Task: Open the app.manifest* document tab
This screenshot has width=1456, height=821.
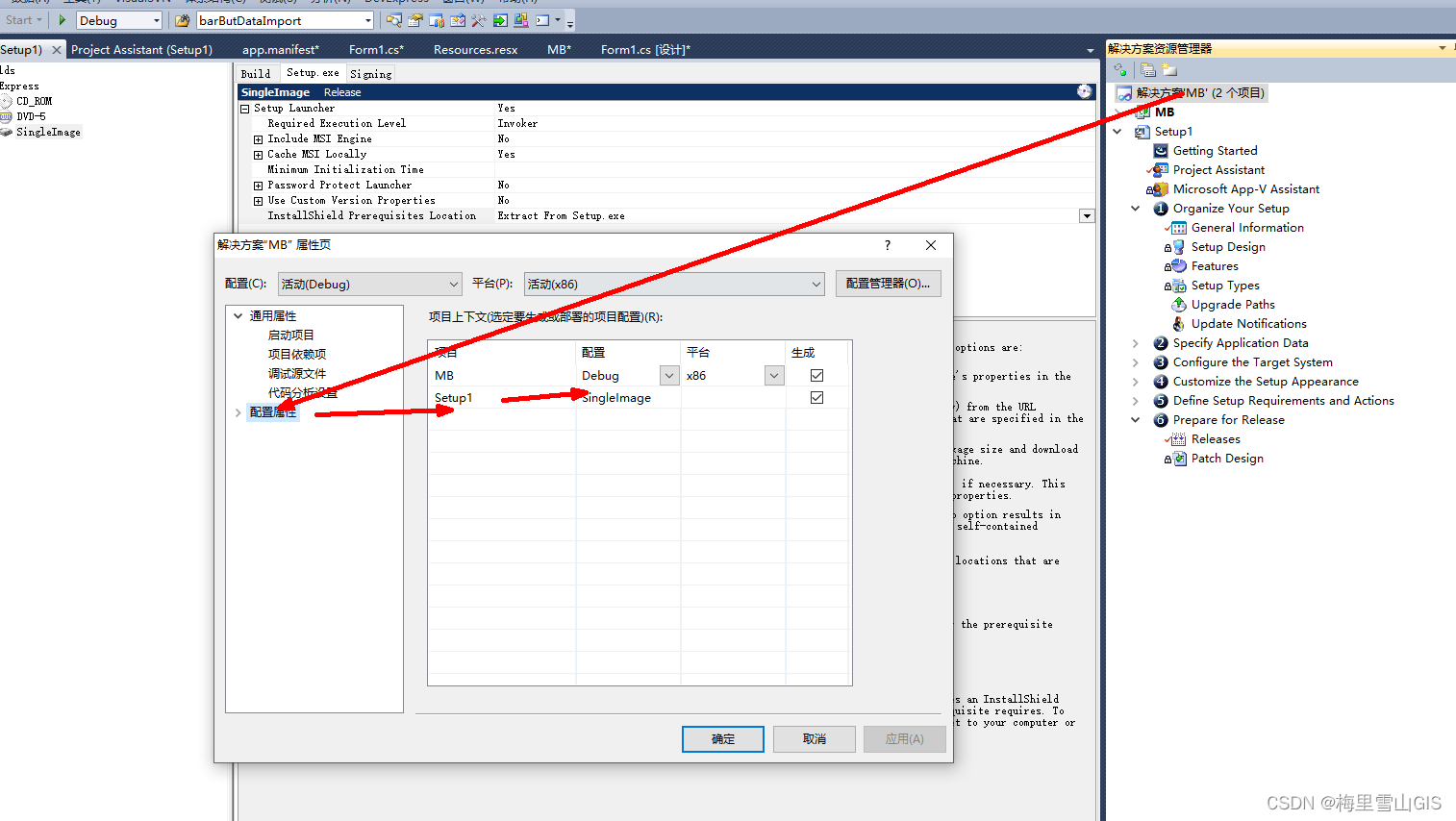Action: [x=281, y=49]
